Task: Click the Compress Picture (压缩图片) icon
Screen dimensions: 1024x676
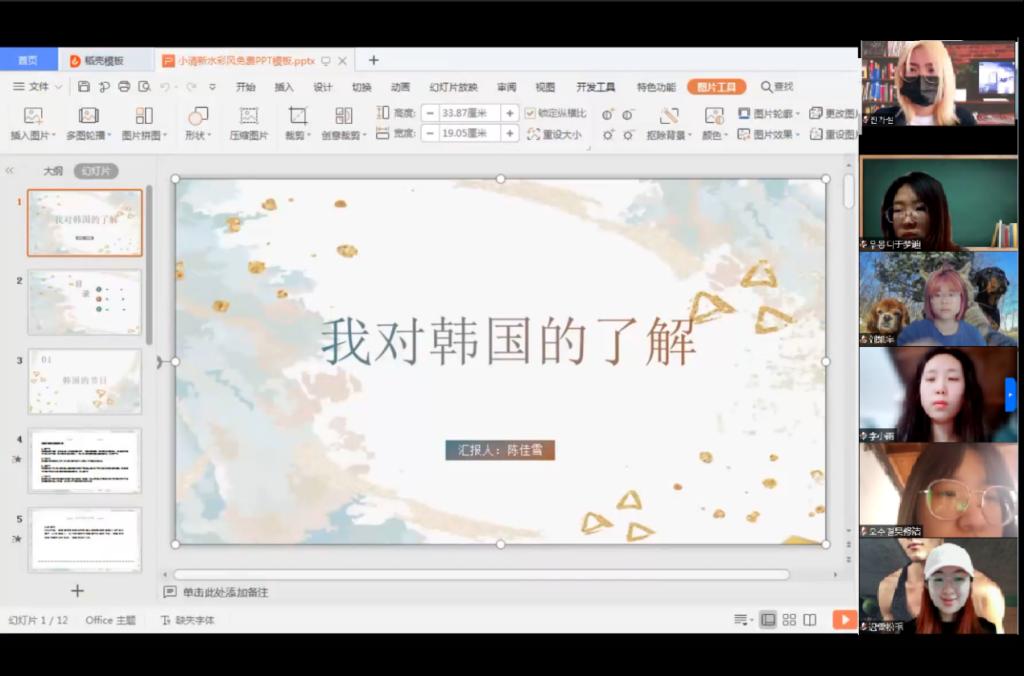Action: click(x=249, y=116)
